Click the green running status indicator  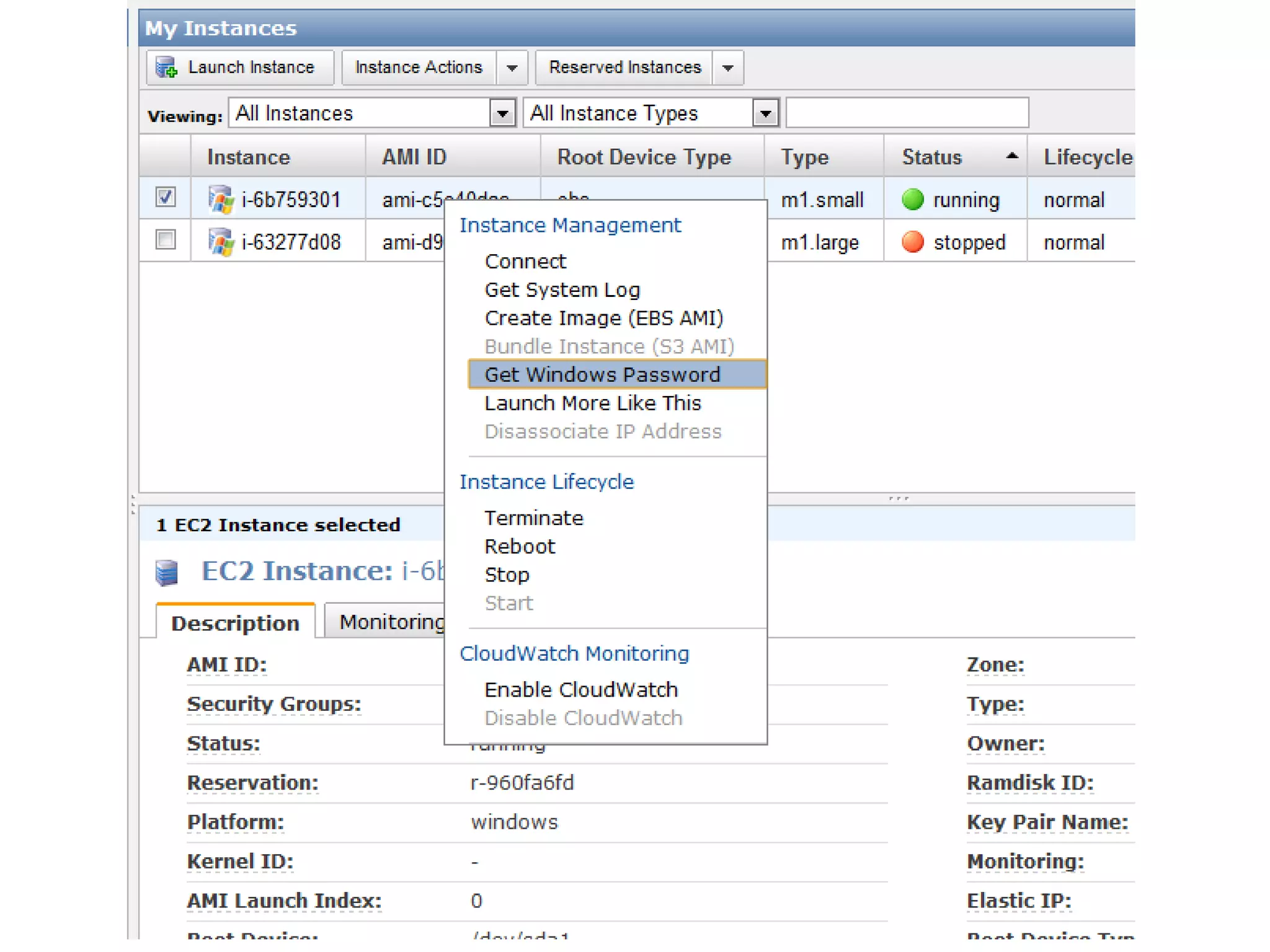[x=912, y=200]
